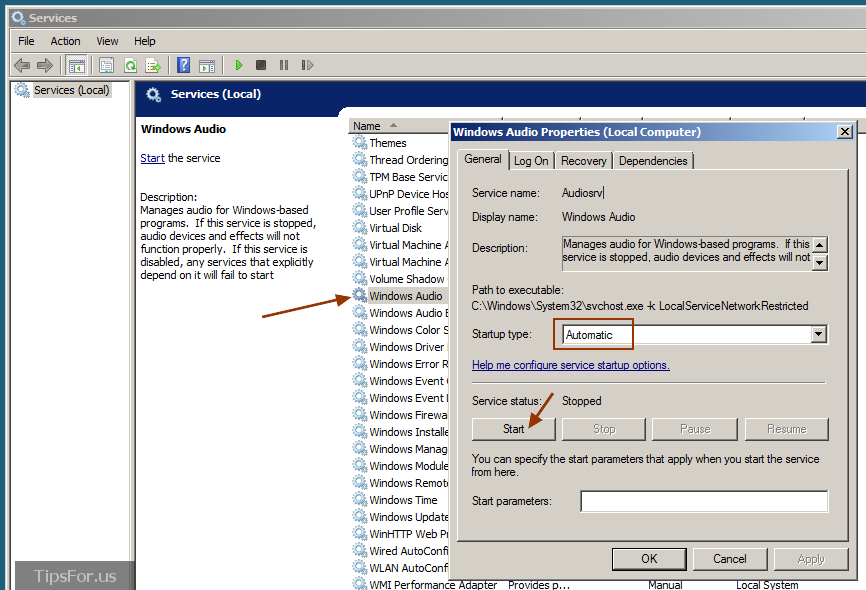Sort services by the Name column header
Image resolution: width=866 pixels, height=590 pixels.
pyautogui.click(x=399, y=126)
